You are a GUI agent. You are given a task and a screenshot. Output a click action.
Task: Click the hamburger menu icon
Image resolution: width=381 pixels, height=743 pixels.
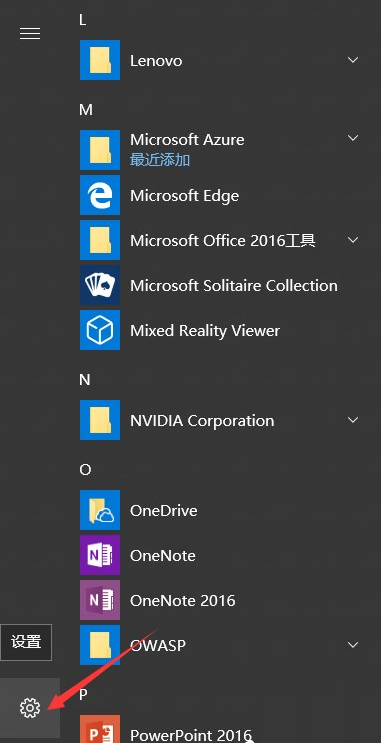[x=30, y=34]
